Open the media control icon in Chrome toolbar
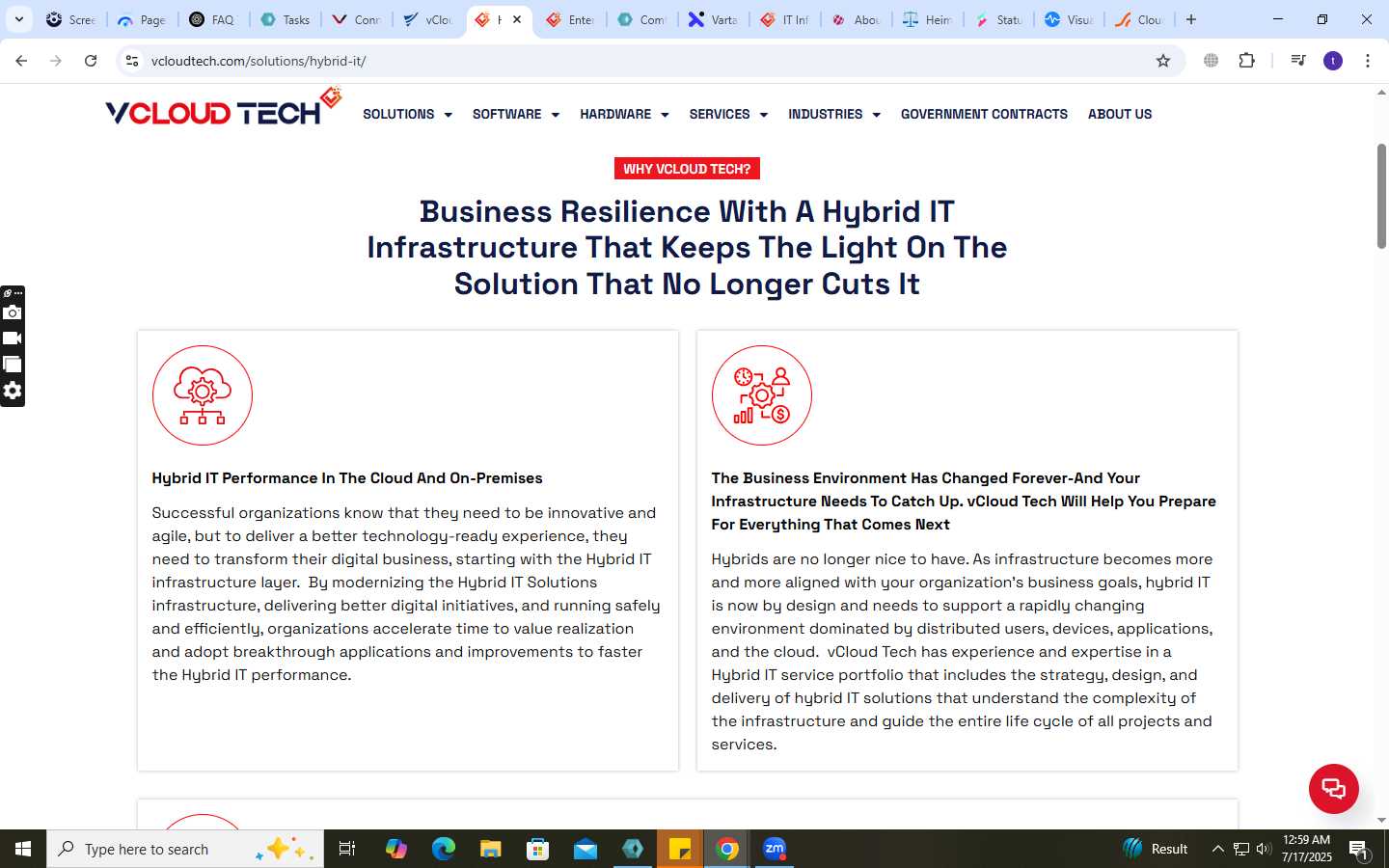 pos(1298,61)
